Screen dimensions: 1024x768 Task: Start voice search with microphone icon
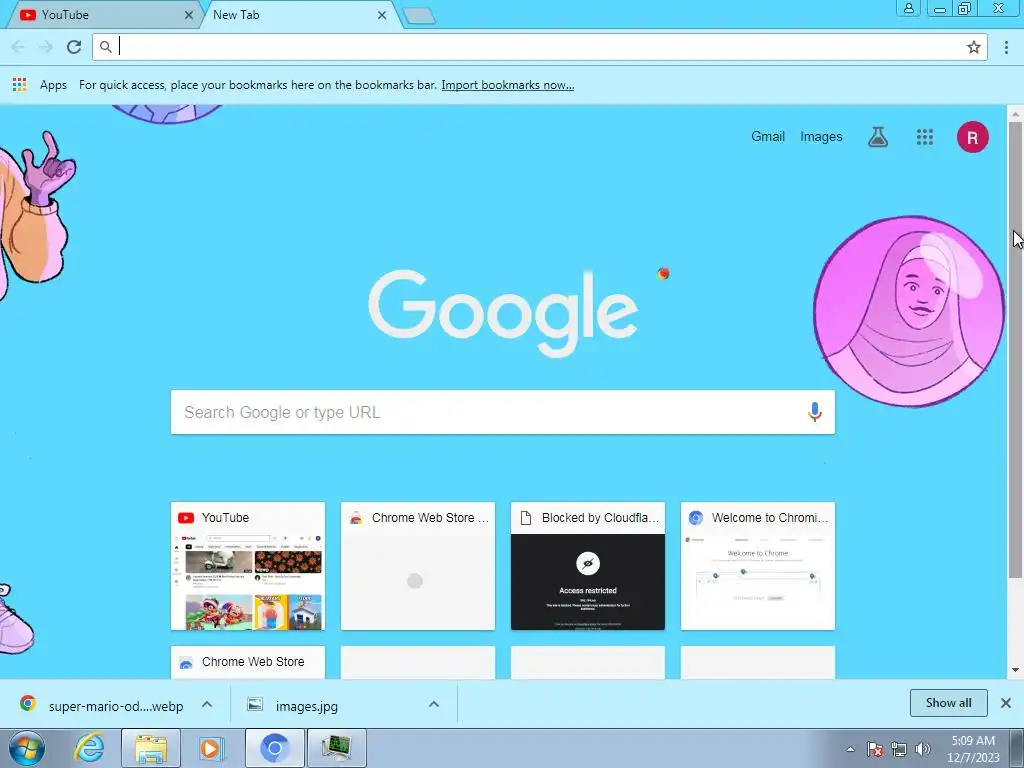[814, 412]
